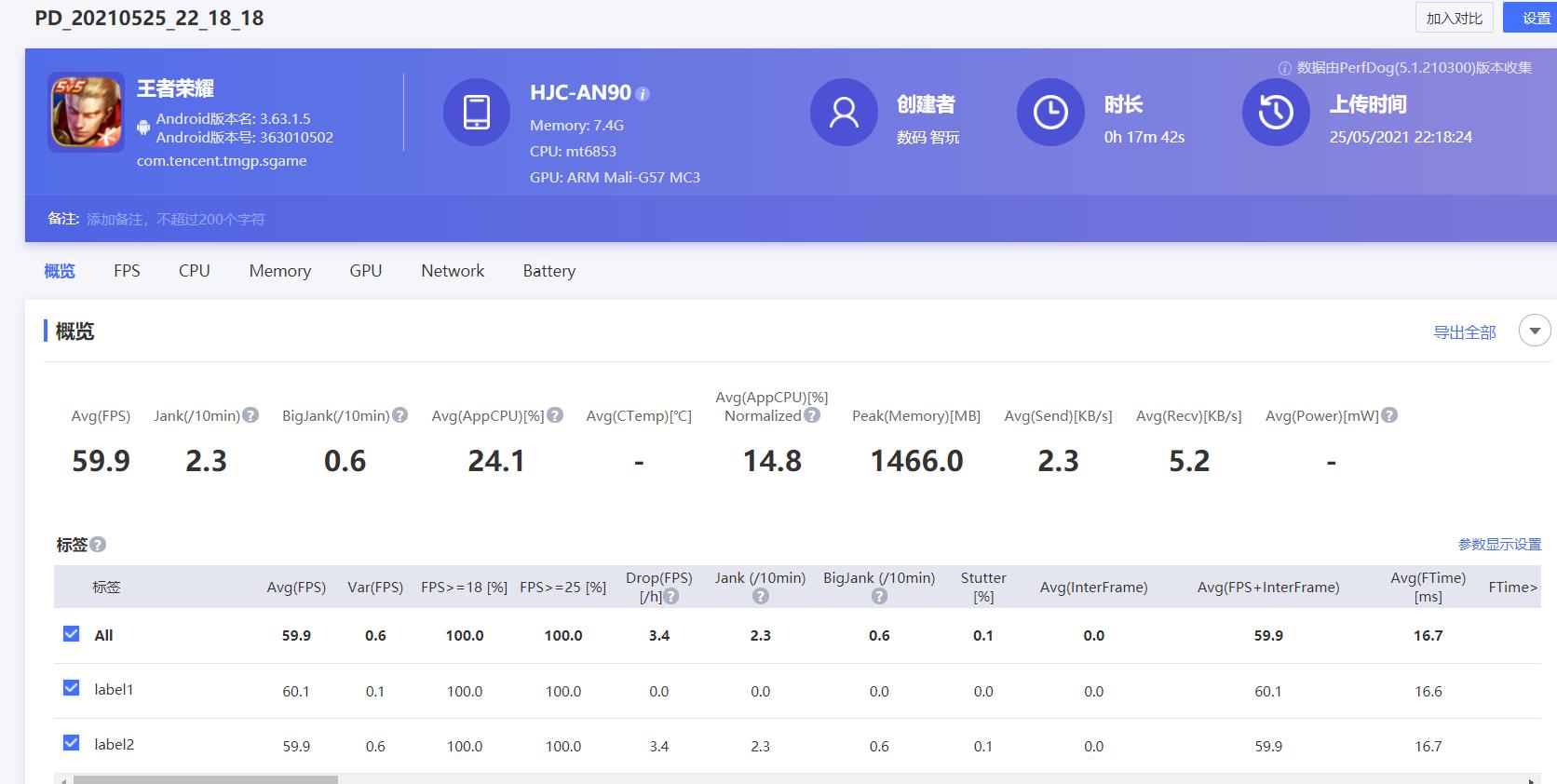Click the info icon next to HJC-AN90
Viewport: 1557px width, 784px height.
tap(643, 94)
